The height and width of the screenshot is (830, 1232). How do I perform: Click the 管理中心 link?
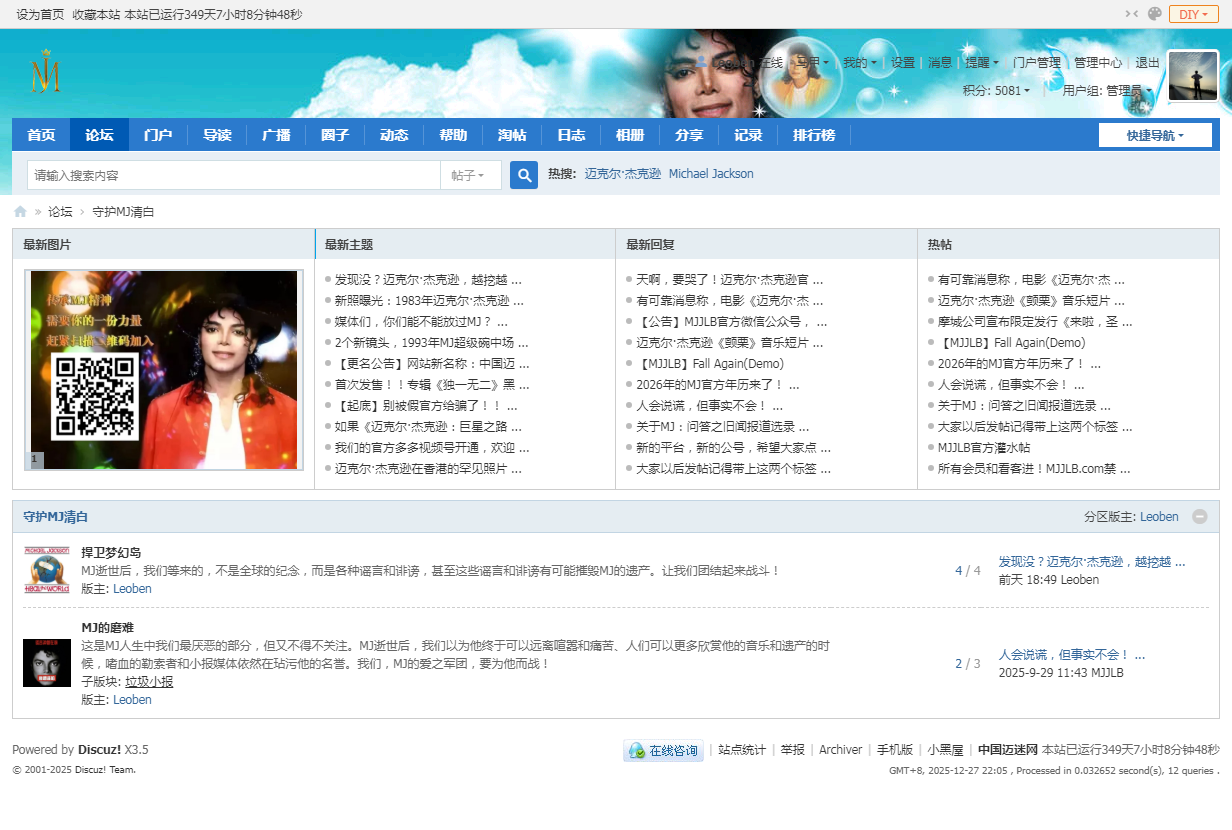tap(1097, 62)
